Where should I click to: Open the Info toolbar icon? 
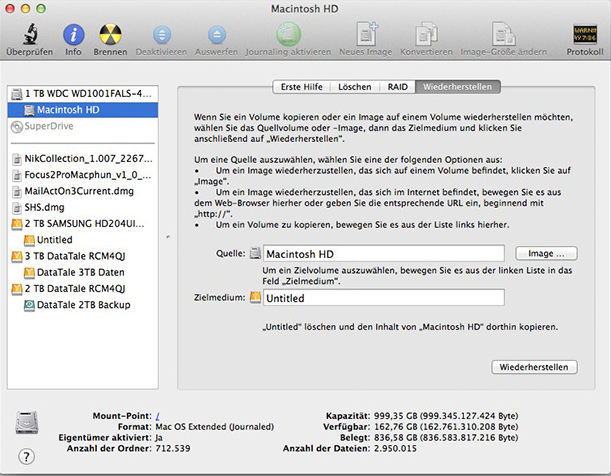(x=73, y=34)
